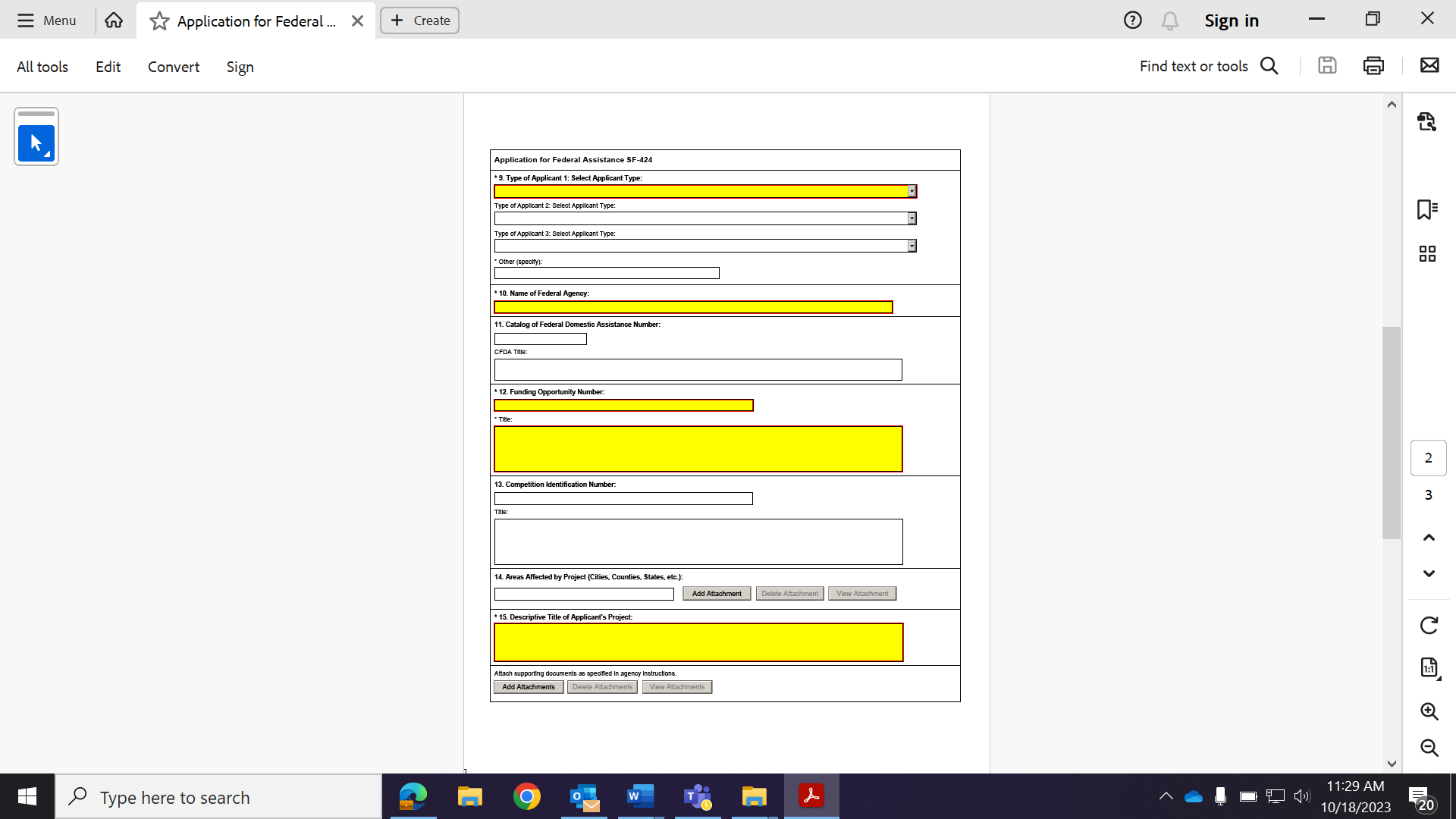Open page thumbnails grid icon
Image resolution: width=1456 pixels, height=819 pixels.
(1427, 253)
